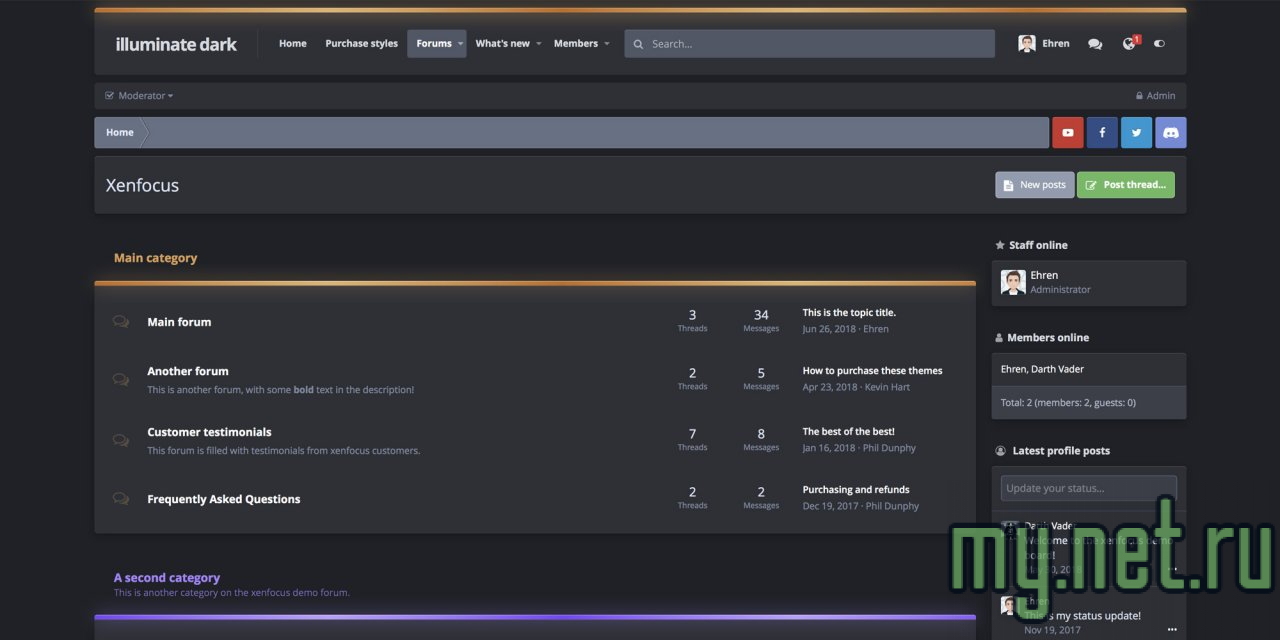This screenshot has width=1280, height=640.
Task: Open the Customer testimonials forum link
Action: pos(209,432)
